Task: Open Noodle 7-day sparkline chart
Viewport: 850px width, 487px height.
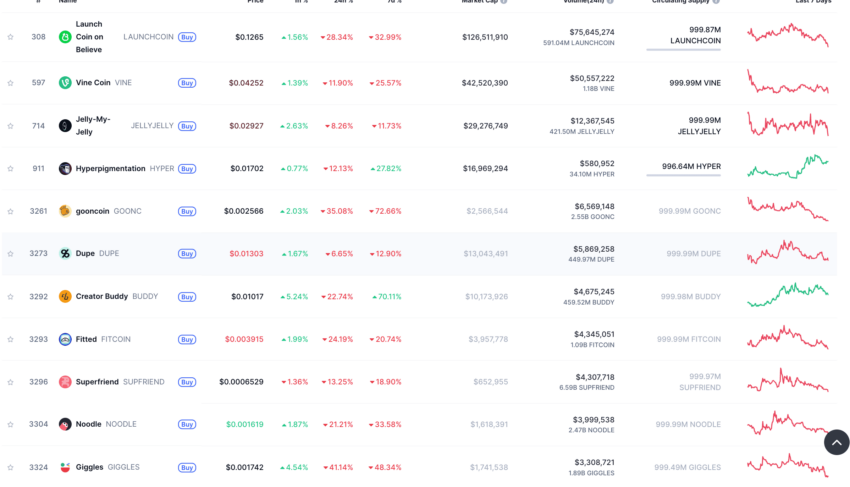Action: click(788, 423)
